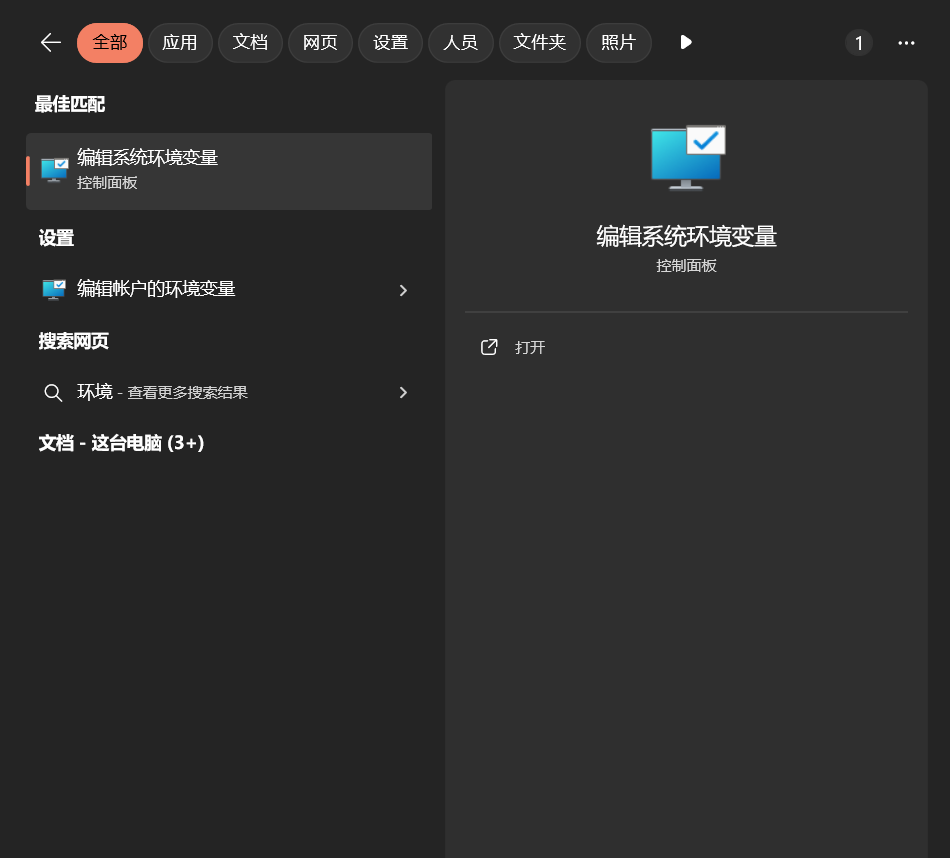This screenshot has width=950, height=858.
Task: Expand the chevron for 编辑帐户的环境变量
Action: (x=403, y=290)
